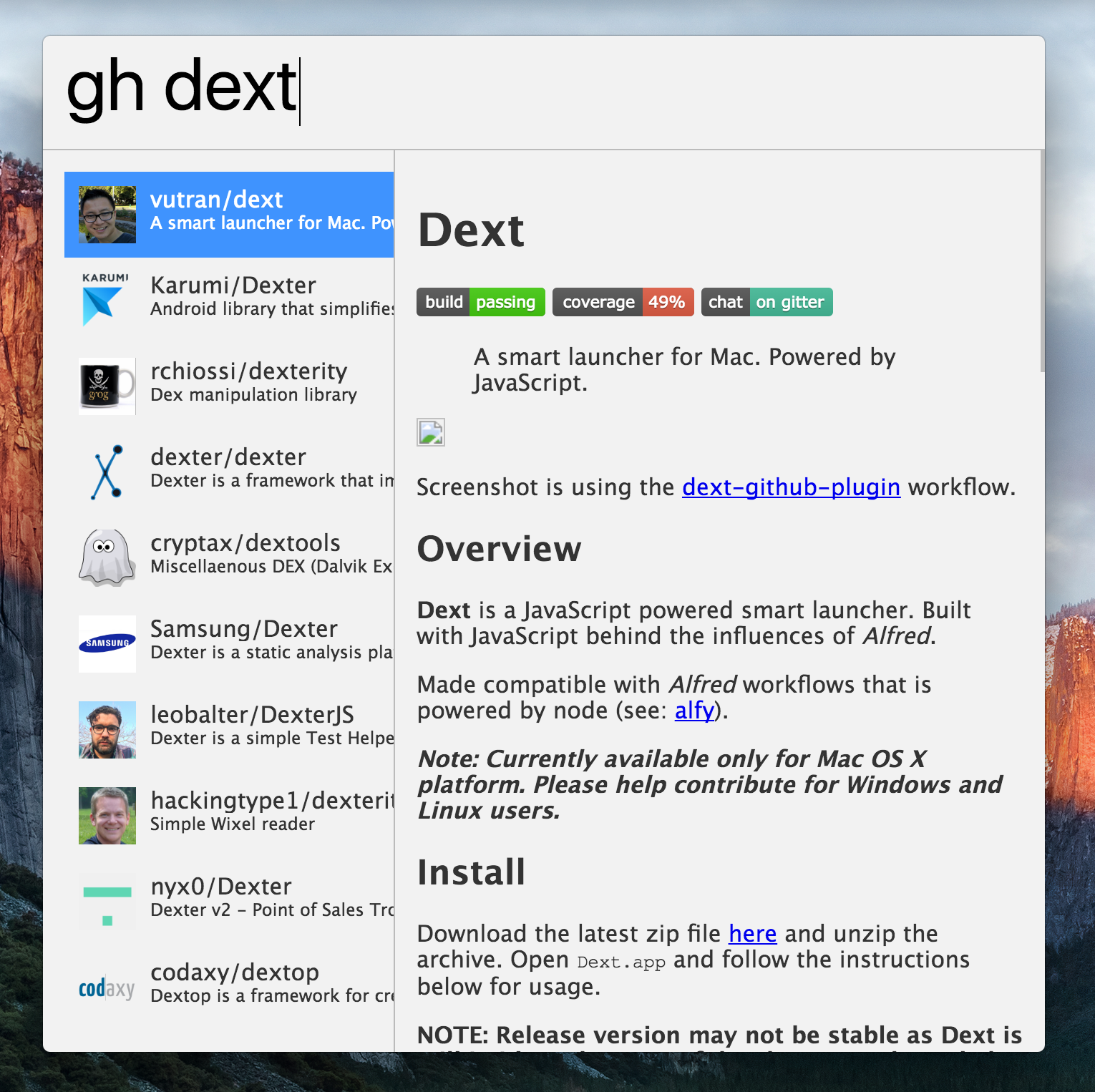Click the build passing badge
1095x1092 pixels.
click(480, 302)
